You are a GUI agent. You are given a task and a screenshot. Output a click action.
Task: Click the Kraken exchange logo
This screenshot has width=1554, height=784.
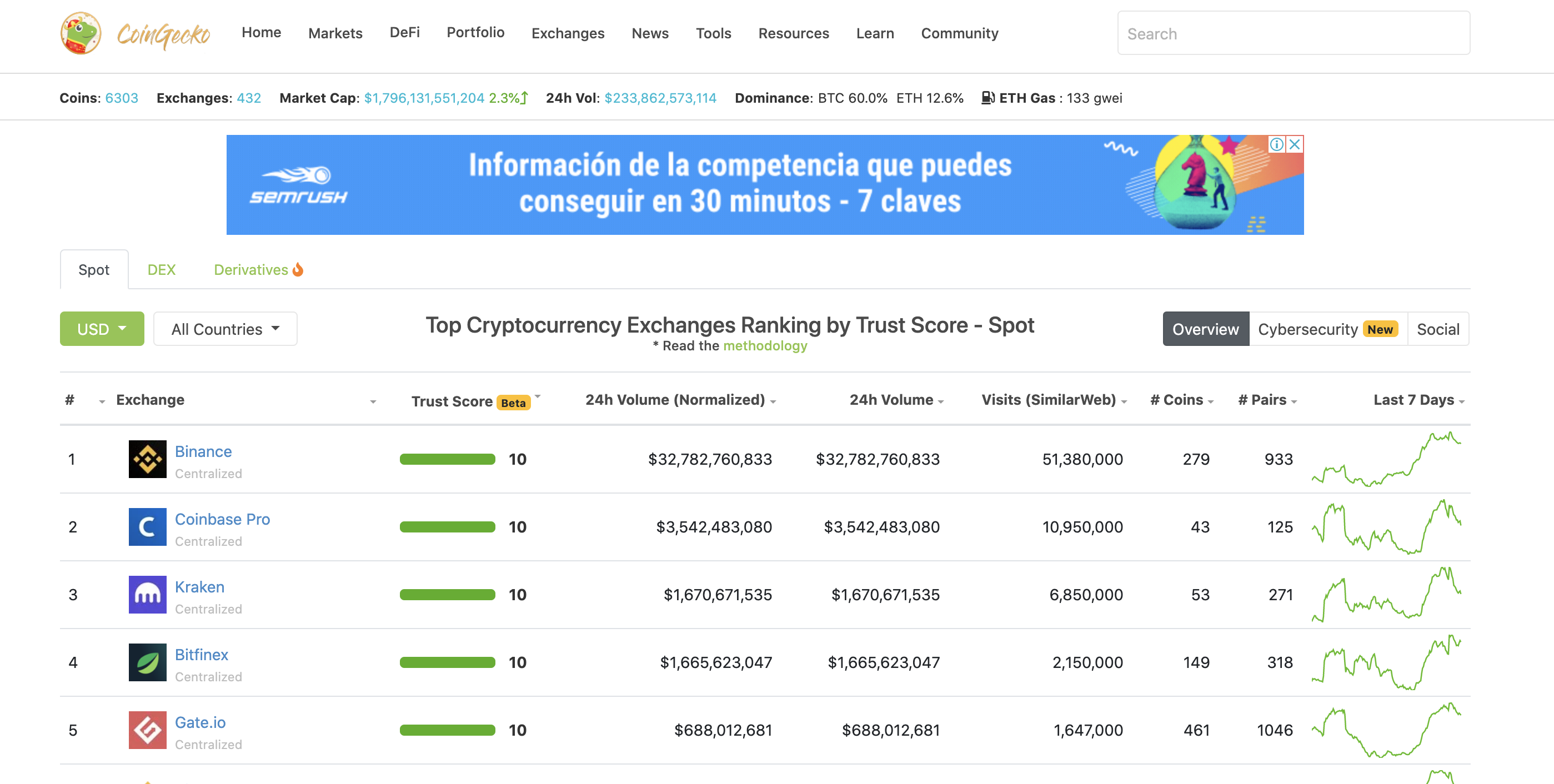(x=147, y=595)
